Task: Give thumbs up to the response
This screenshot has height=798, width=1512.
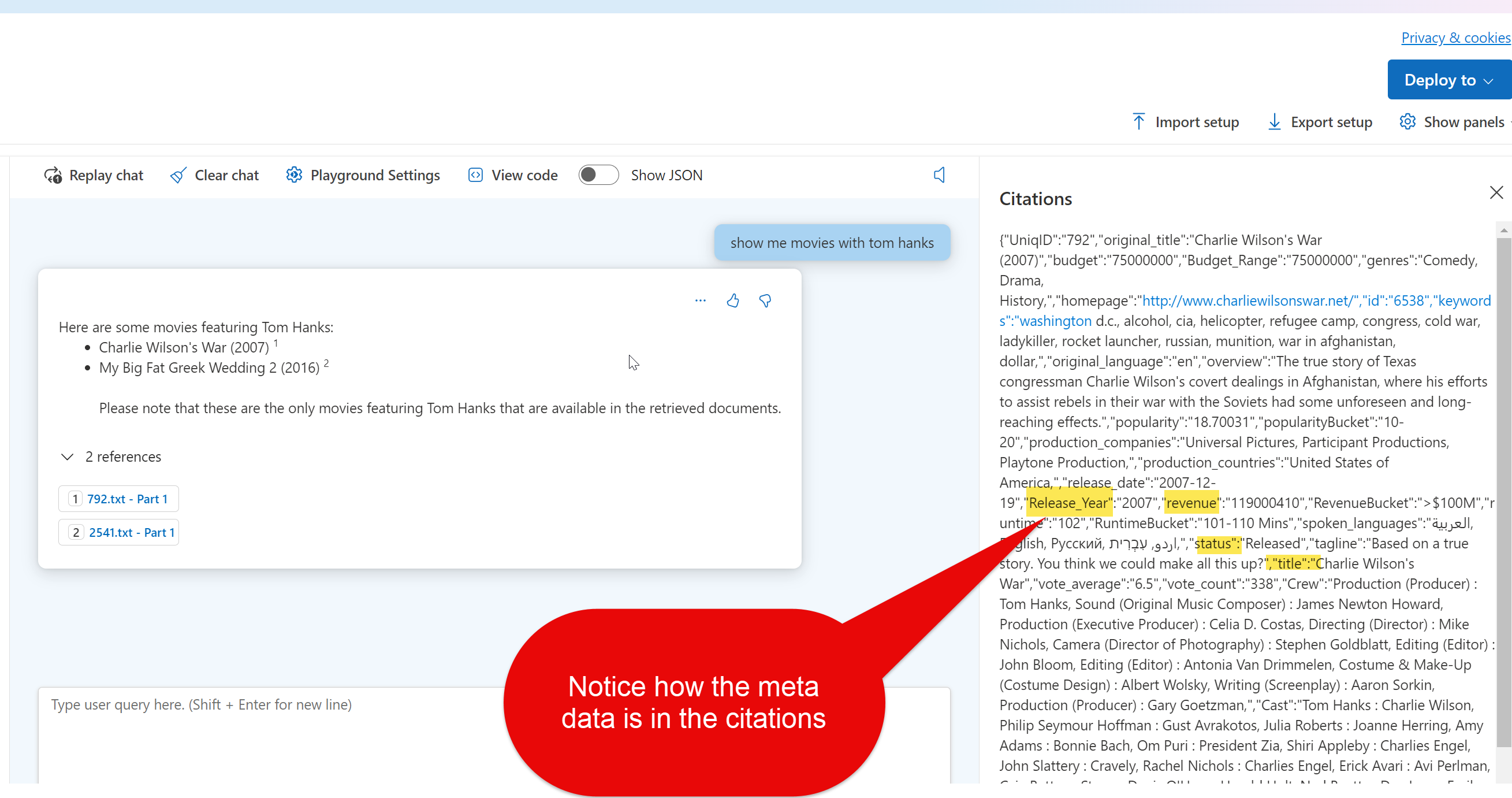Action: [x=732, y=300]
